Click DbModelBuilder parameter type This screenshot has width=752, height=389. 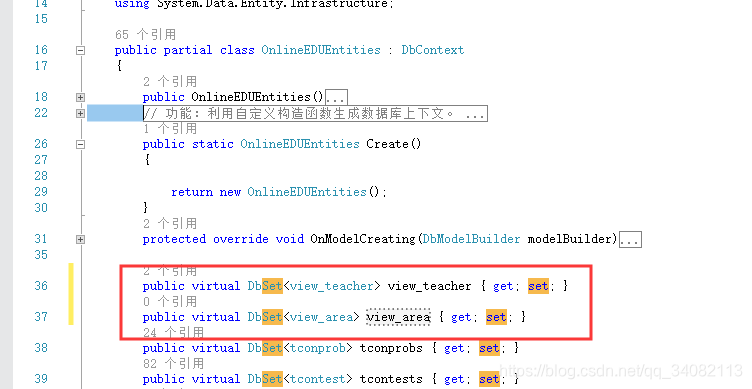[x=471, y=239]
